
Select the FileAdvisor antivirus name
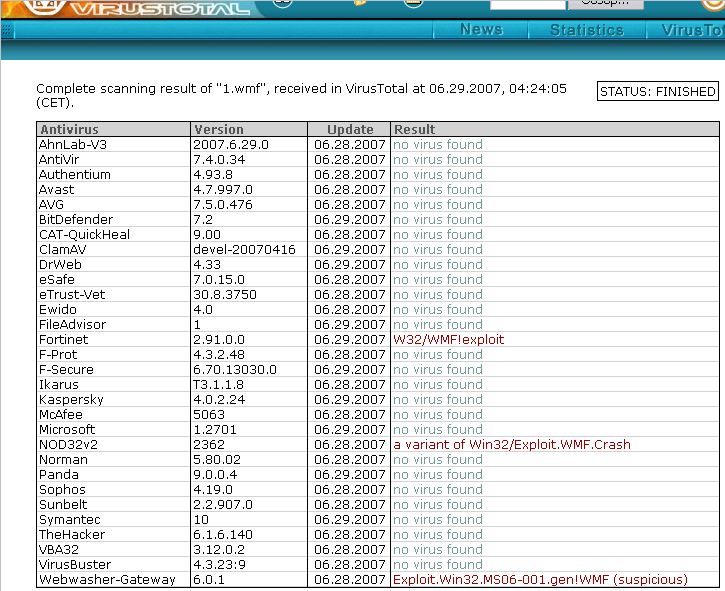point(72,325)
